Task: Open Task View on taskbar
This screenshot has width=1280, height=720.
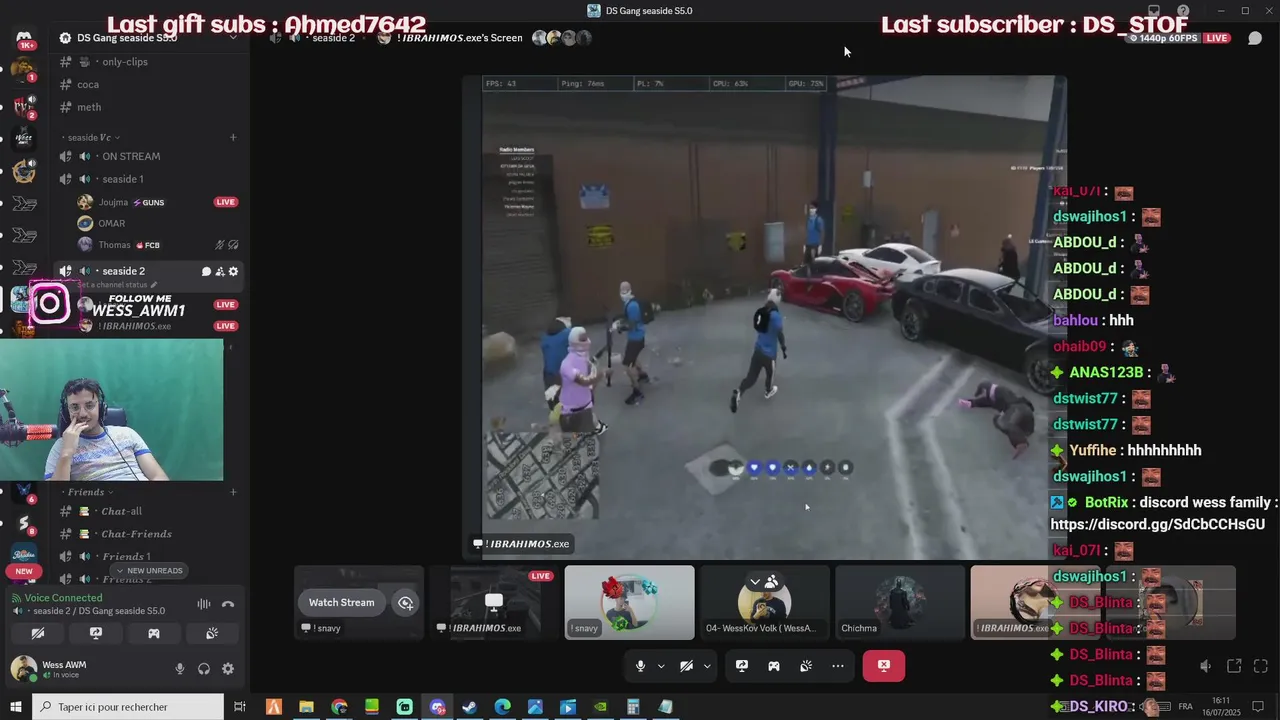Action: [x=240, y=707]
